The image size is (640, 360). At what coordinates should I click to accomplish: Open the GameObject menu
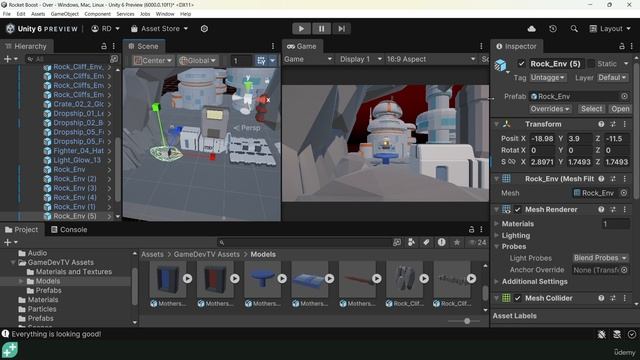(64, 14)
